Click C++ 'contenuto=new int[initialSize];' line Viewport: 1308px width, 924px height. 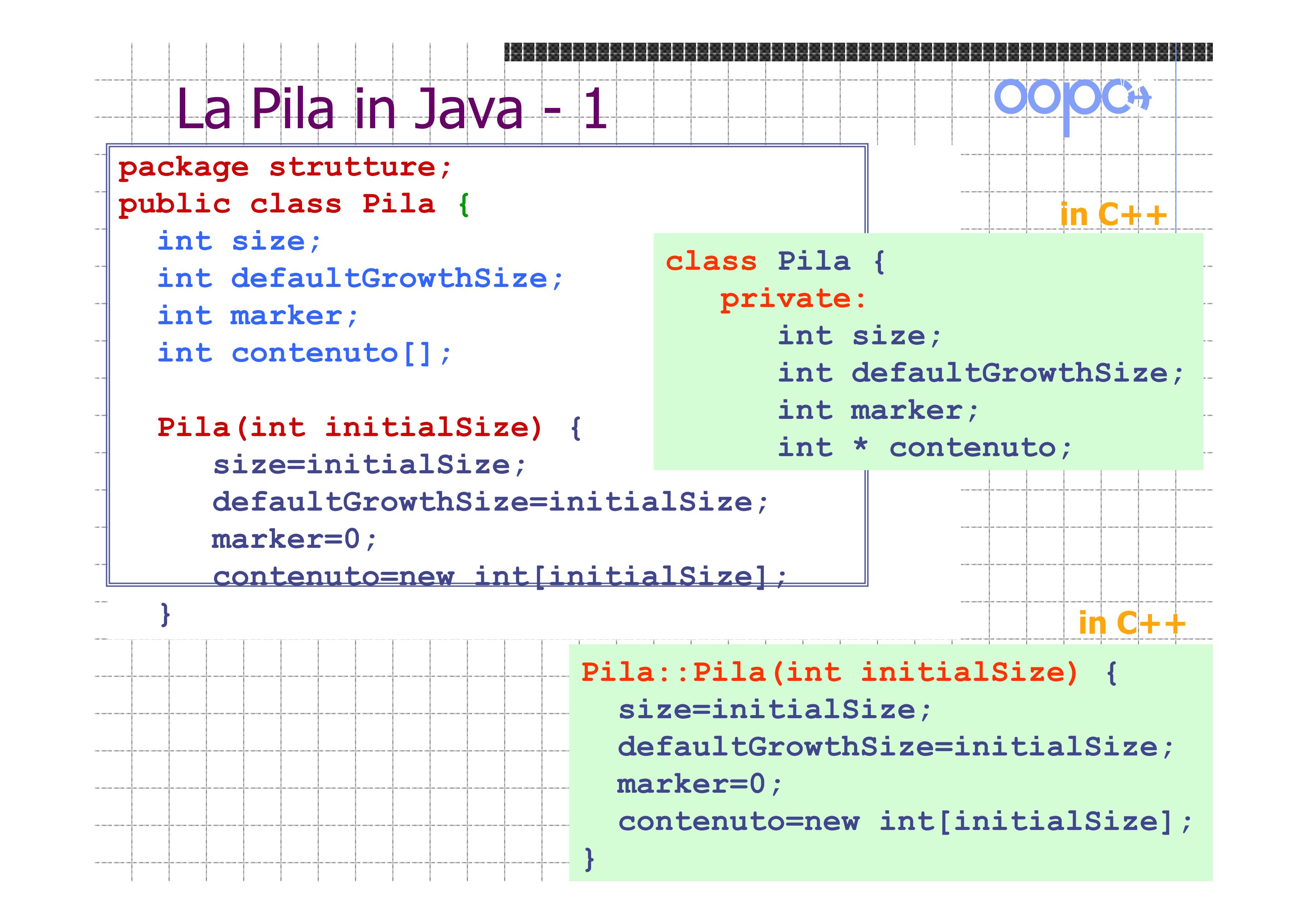point(904,822)
